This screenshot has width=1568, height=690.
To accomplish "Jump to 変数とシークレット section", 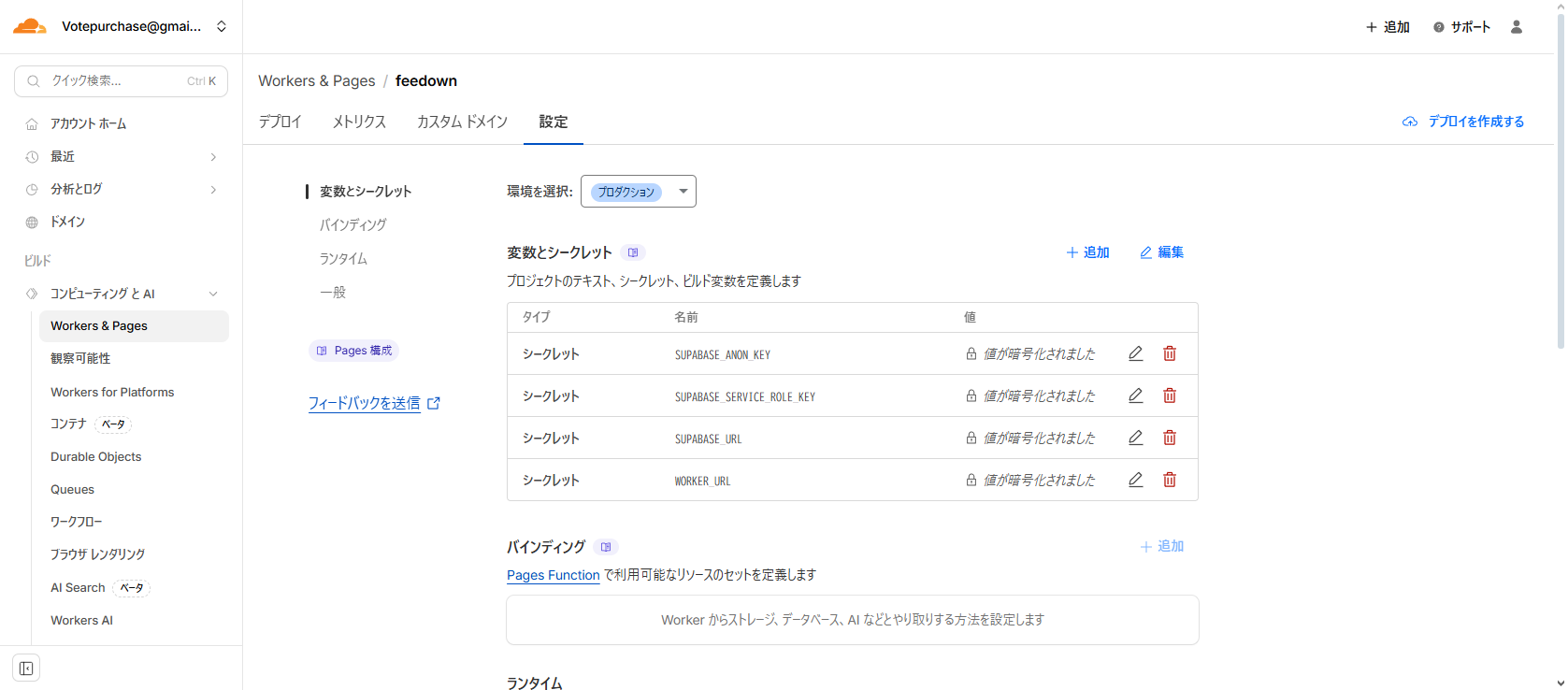I will point(366,192).
